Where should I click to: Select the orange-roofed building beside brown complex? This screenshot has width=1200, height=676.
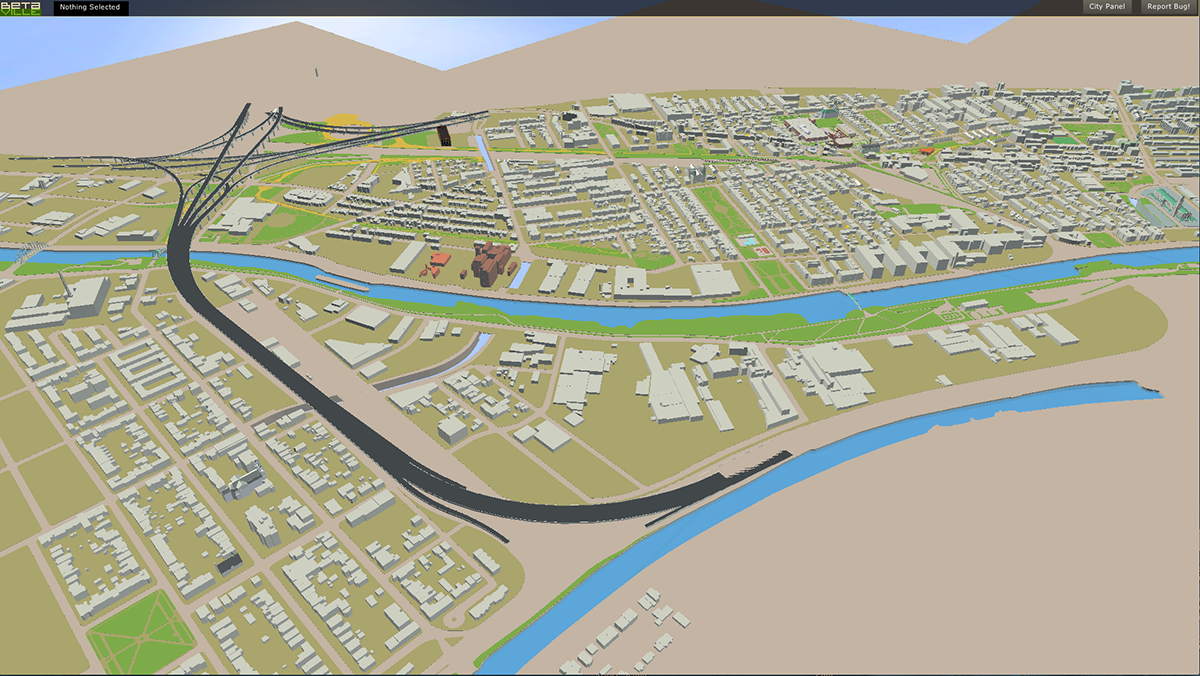tap(439, 262)
